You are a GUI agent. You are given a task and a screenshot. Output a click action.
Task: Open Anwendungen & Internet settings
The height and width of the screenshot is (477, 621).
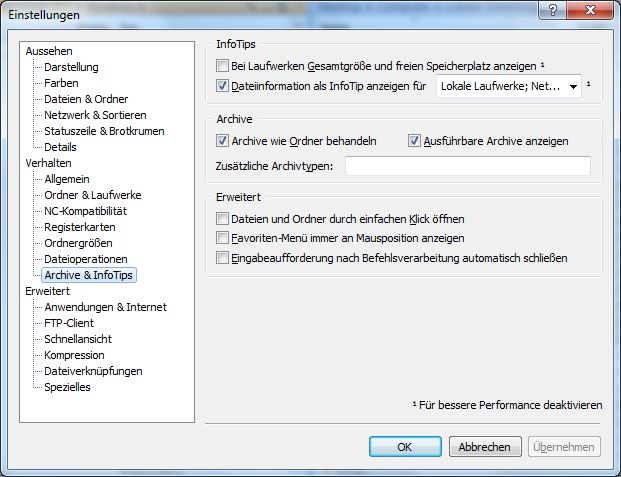coord(105,307)
